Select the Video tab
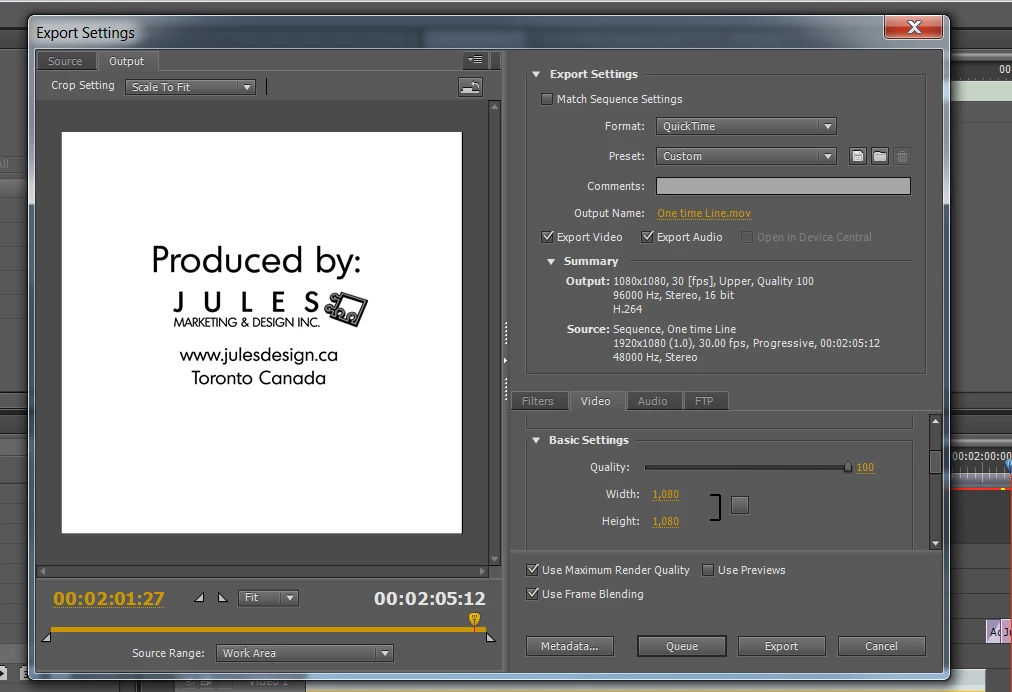This screenshot has width=1012, height=692. coord(595,401)
